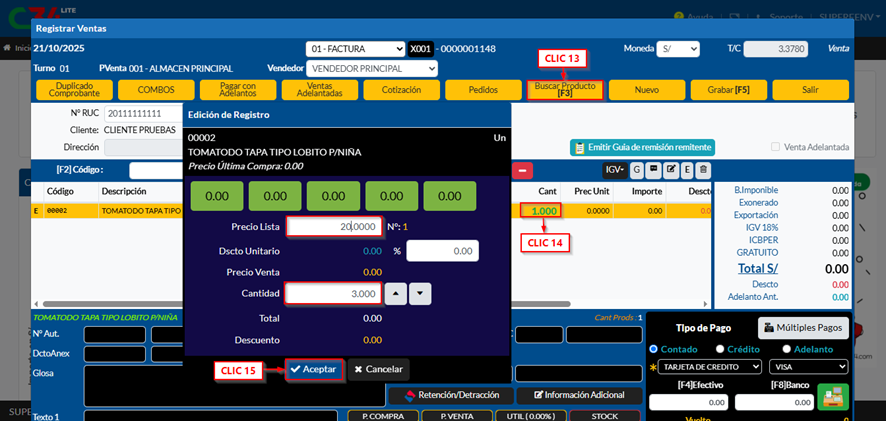Click the Precio Lista input field
This screenshot has height=421, width=886.
[333, 227]
